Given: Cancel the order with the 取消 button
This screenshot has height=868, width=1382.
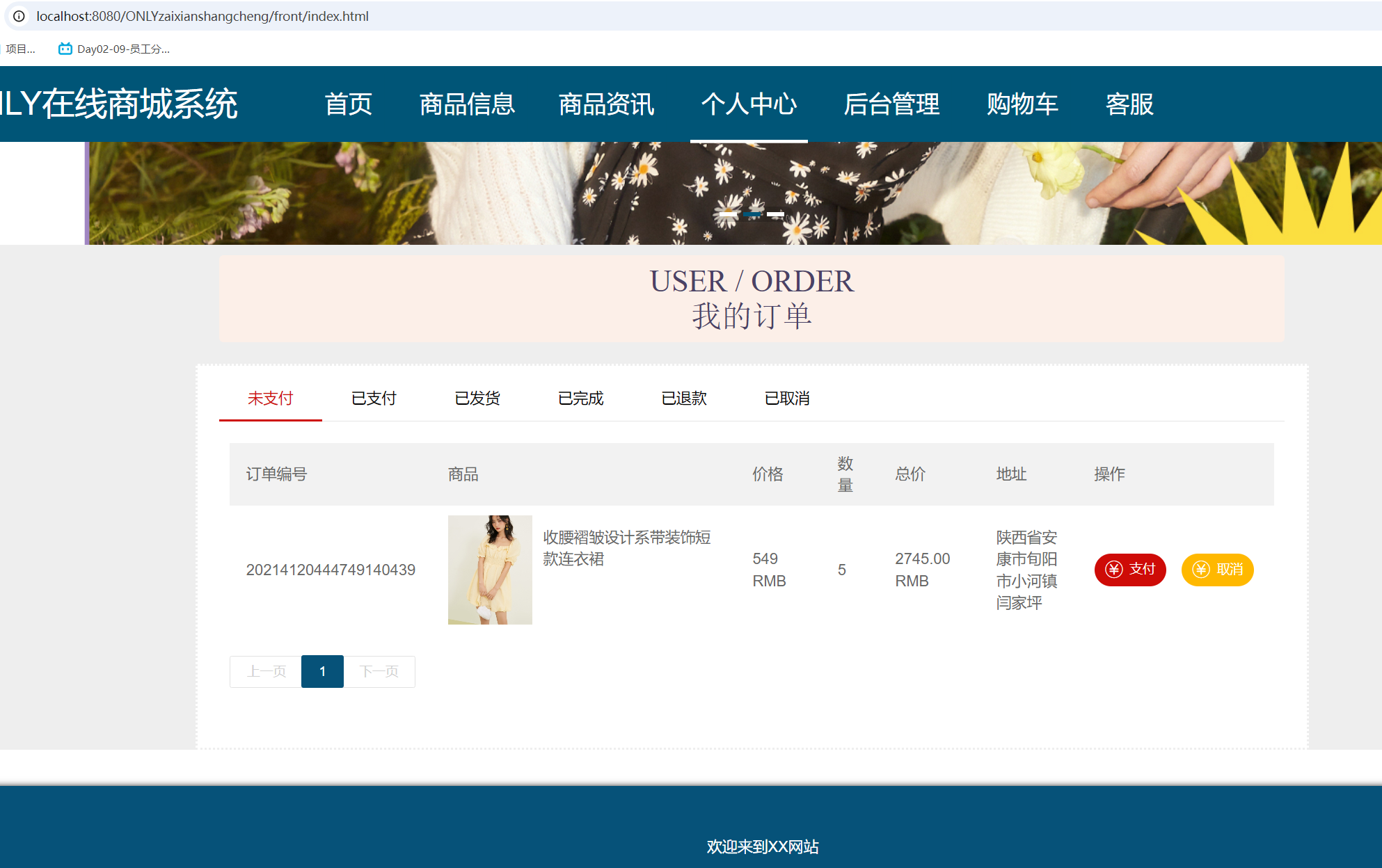Looking at the screenshot, I should coord(1217,570).
